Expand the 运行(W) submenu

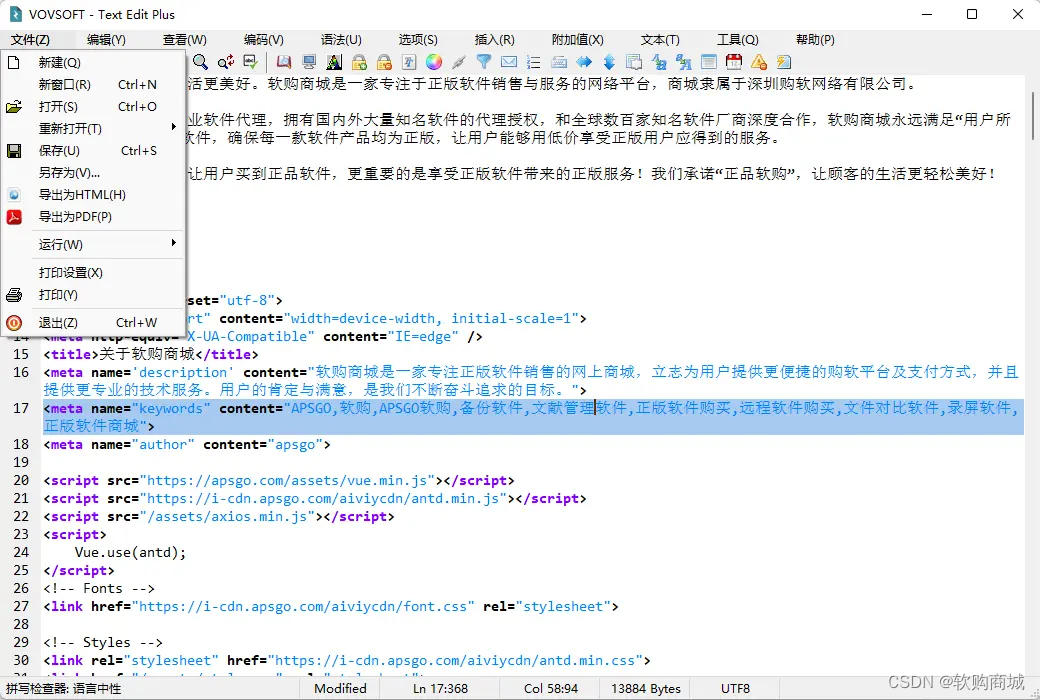pyautogui.click(x=93, y=244)
